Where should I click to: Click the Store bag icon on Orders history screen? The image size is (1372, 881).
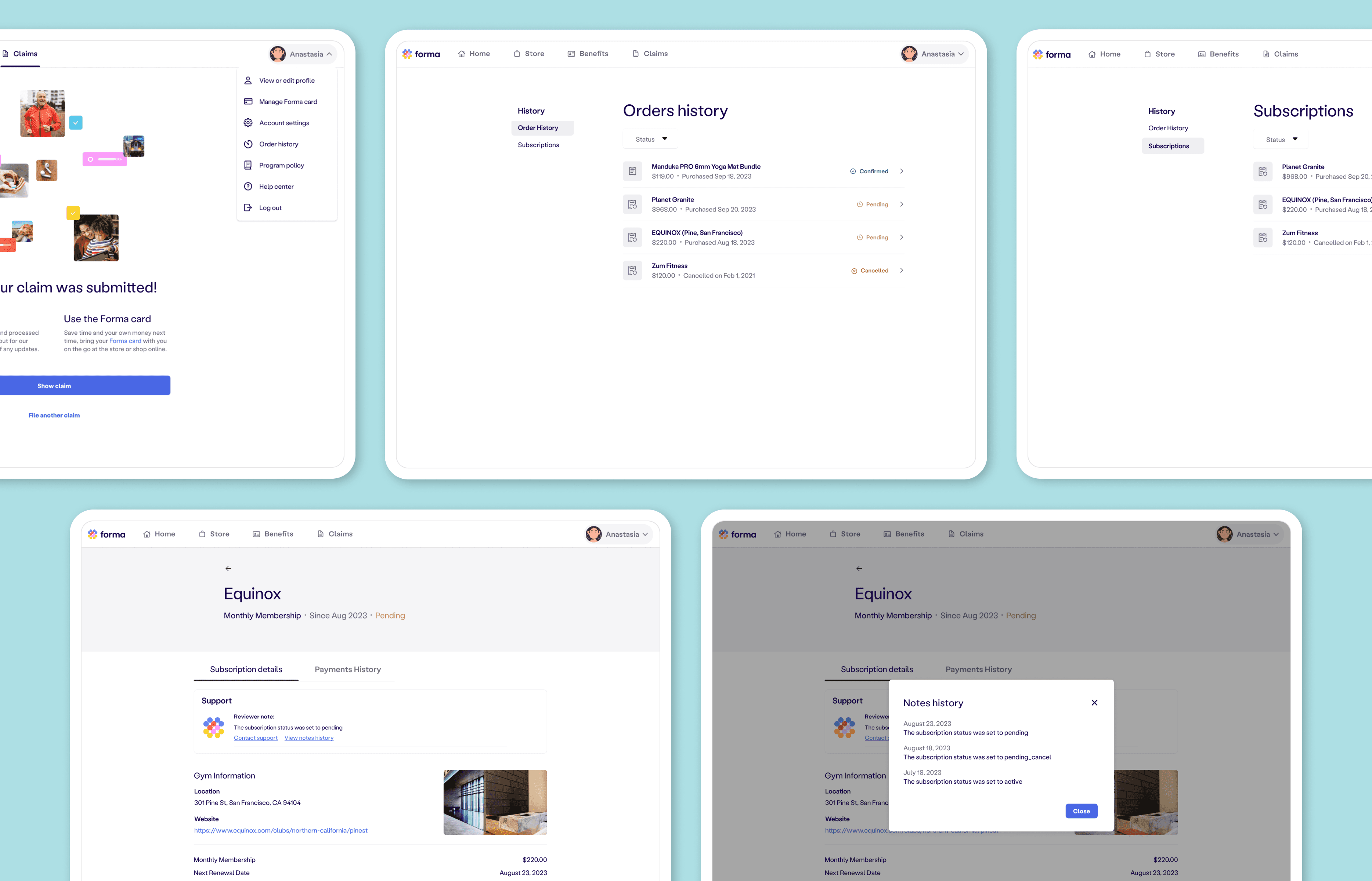pyautogui.click(x=517, y=54)
